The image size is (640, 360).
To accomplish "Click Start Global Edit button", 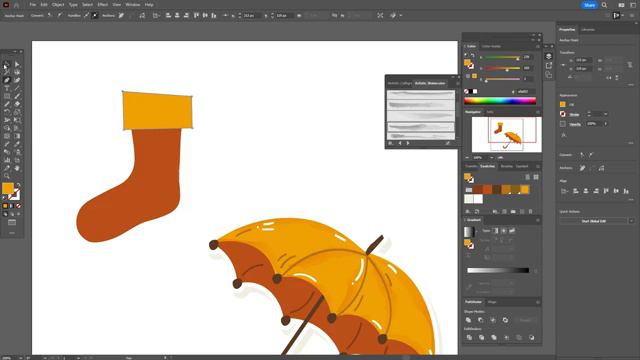I will click(593, 221).
